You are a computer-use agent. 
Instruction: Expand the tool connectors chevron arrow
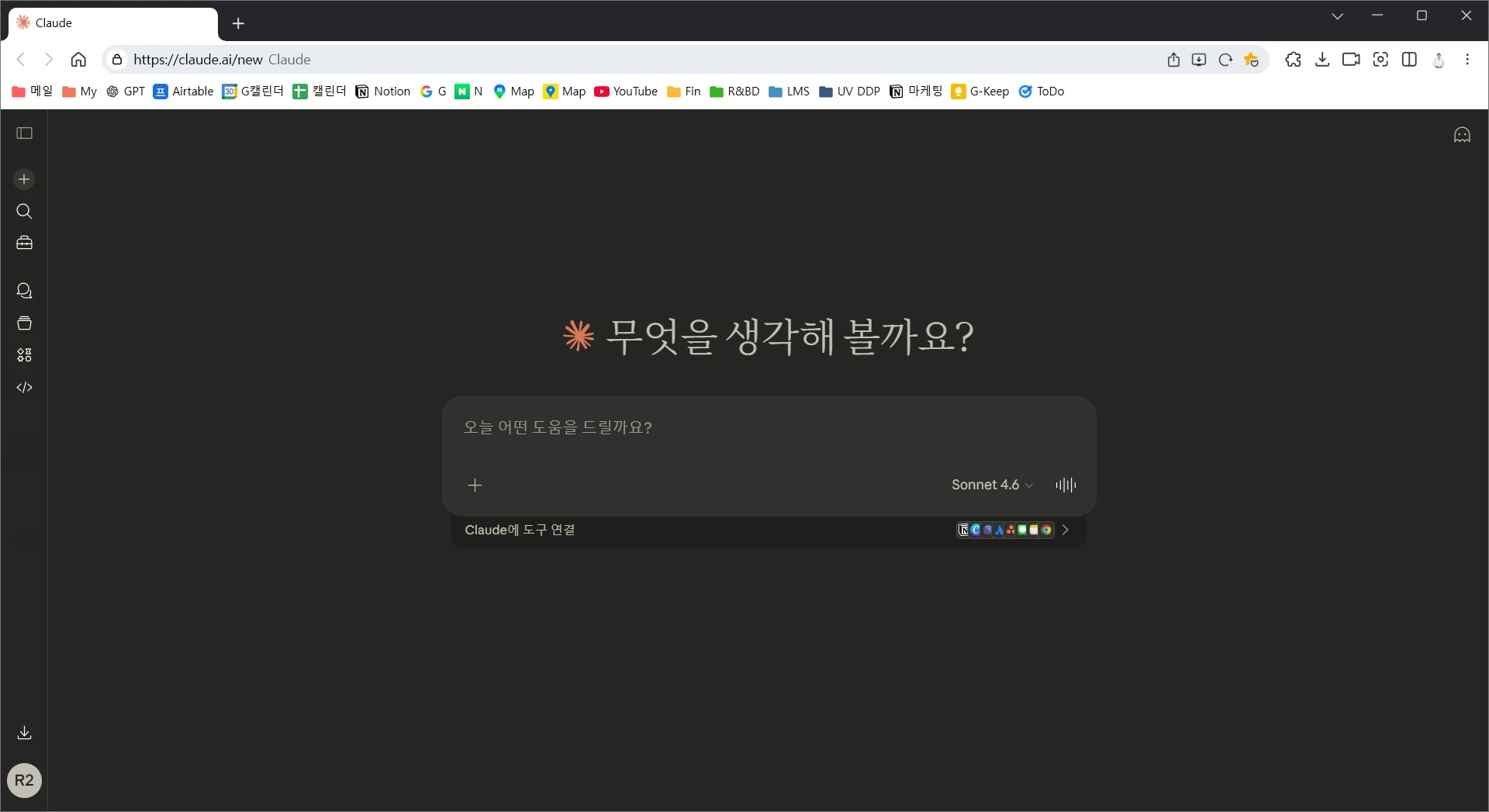pos(1065,530)
